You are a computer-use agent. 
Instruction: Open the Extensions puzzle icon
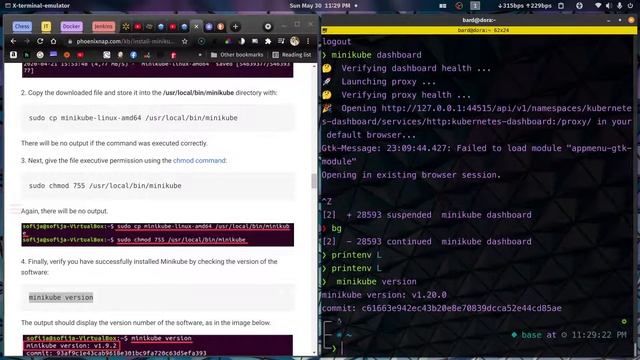tap(268, 41)
